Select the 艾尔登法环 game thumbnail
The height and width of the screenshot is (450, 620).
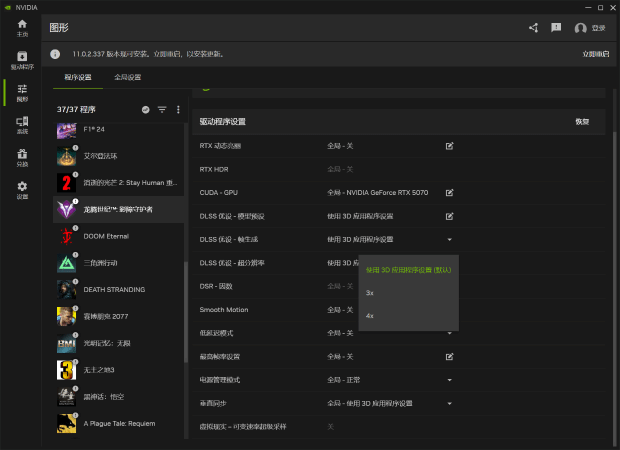click(66, 156)
